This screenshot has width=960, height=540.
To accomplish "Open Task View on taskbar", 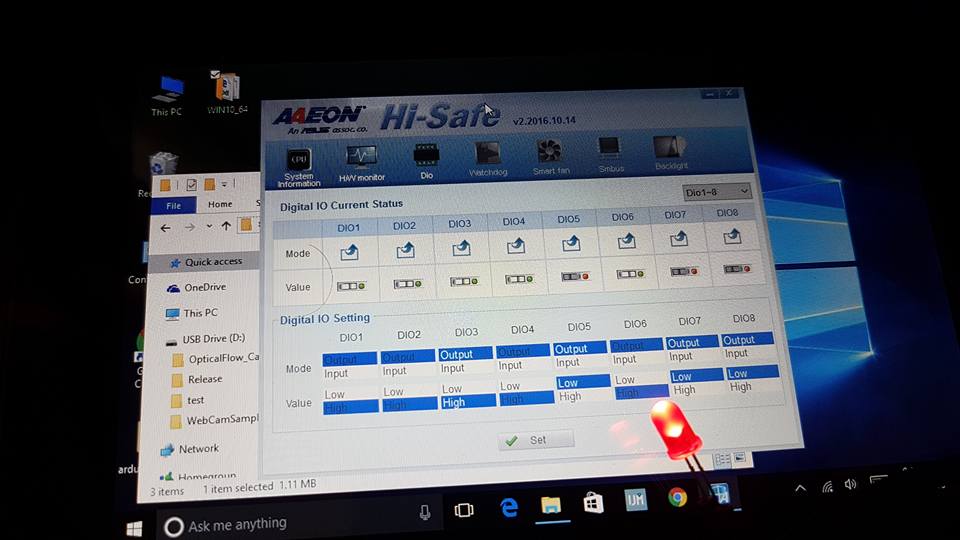I will (x=464, y=510).
